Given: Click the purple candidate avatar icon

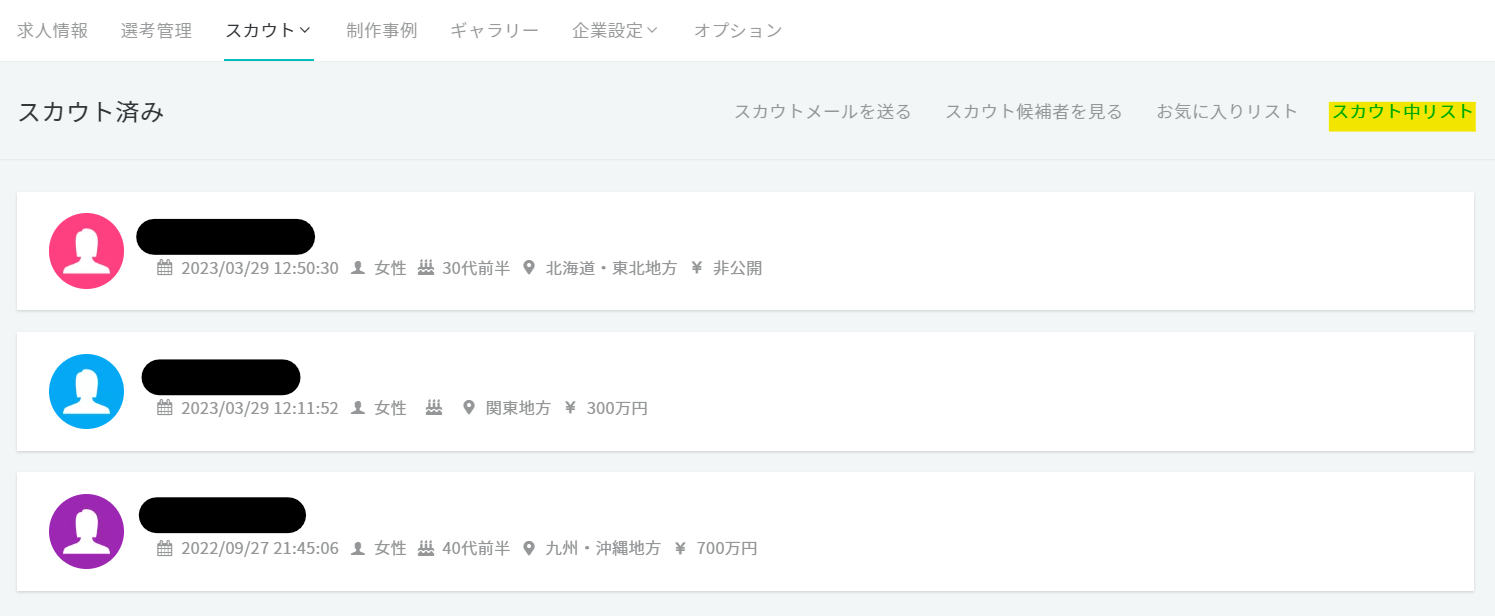Looking at the screenshot, I should click(x=86, y=531).
